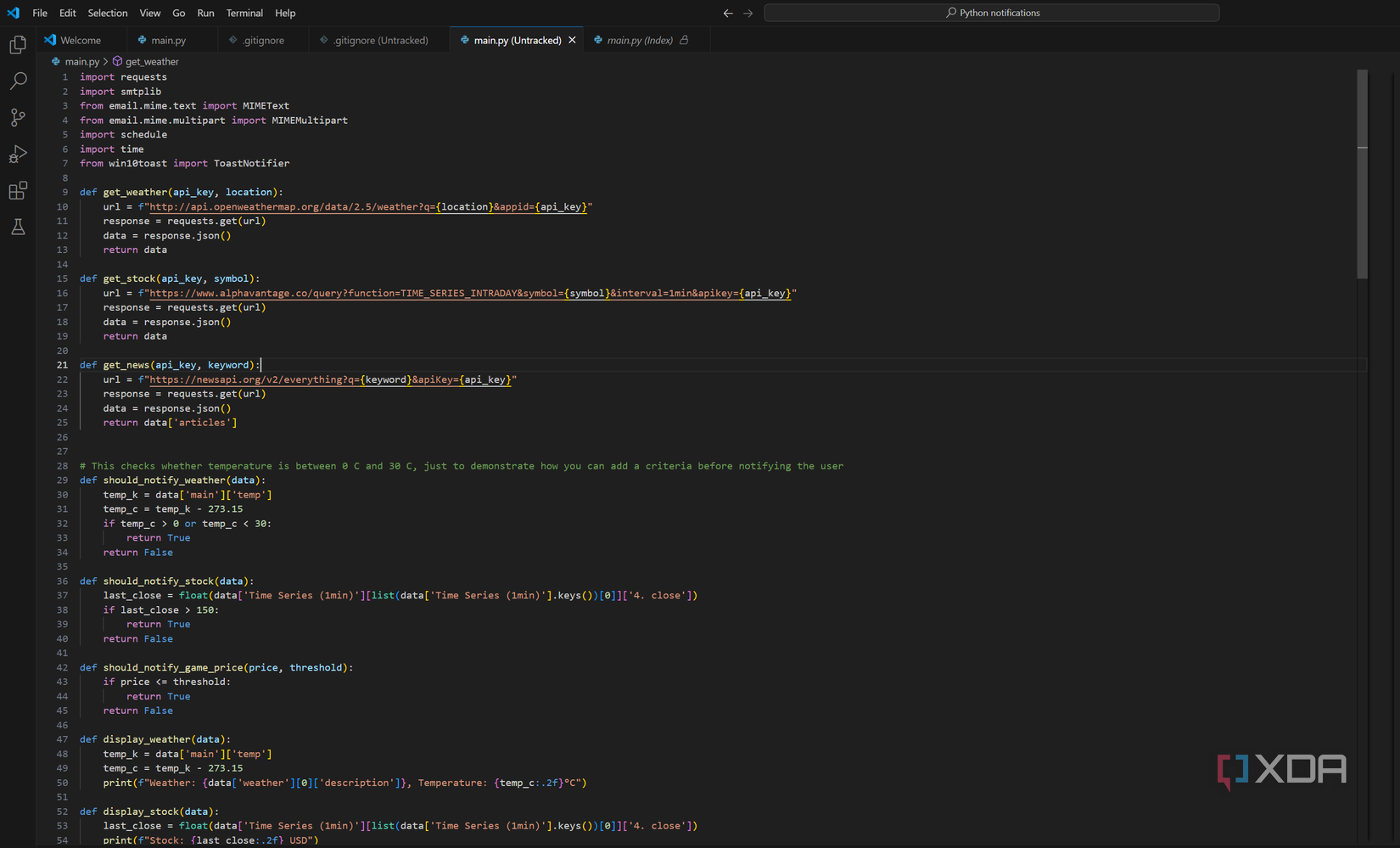Open the Terminal menu

point(244,13)
